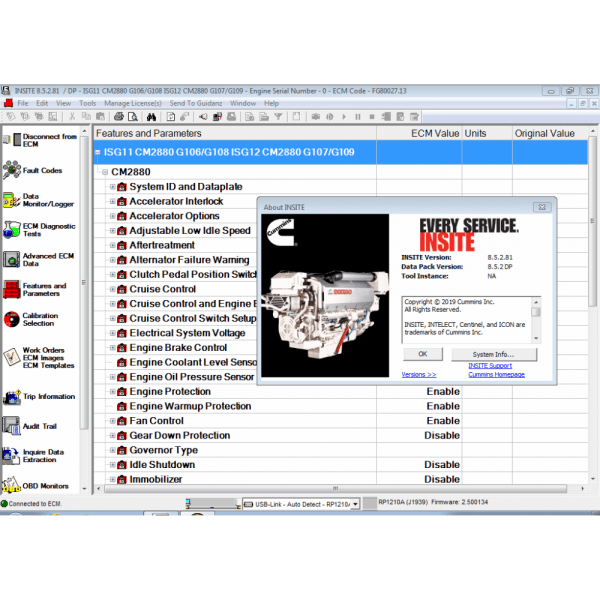Expand Fan Control node

(112, 421)
